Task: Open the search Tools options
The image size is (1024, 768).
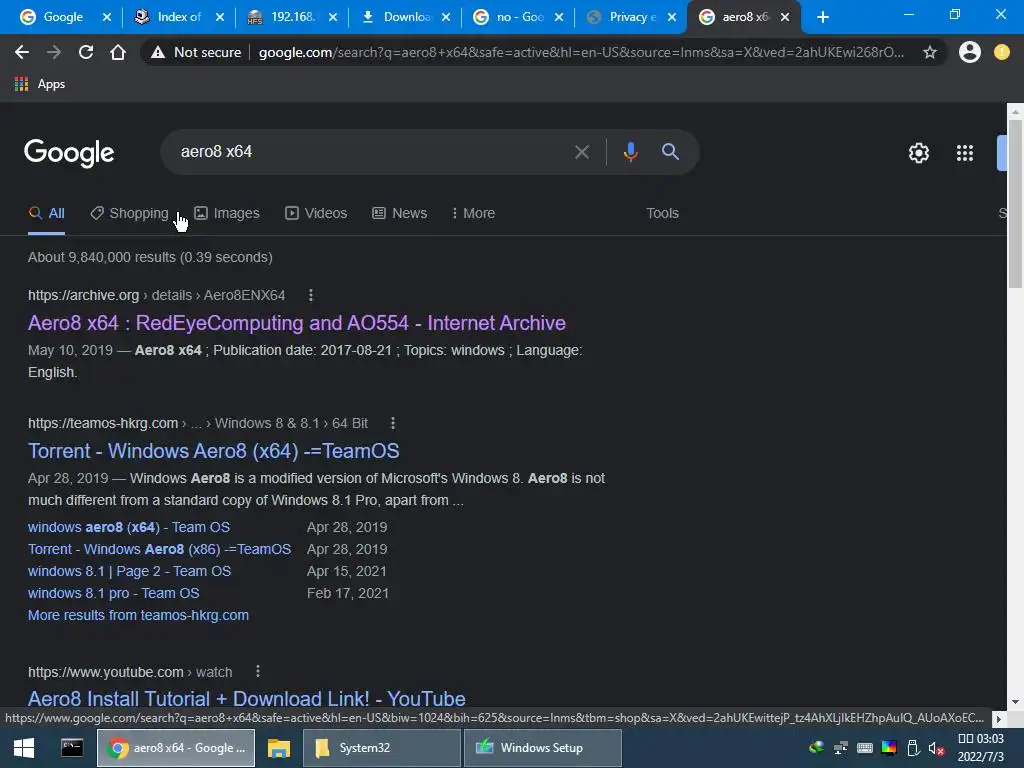Action: tap(662, 214)
